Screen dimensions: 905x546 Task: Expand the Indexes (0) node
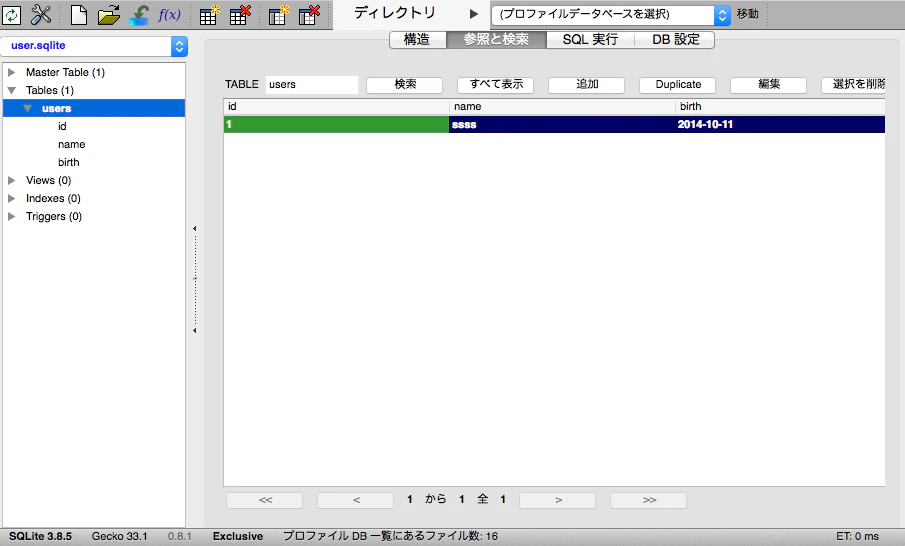[11, 198]
